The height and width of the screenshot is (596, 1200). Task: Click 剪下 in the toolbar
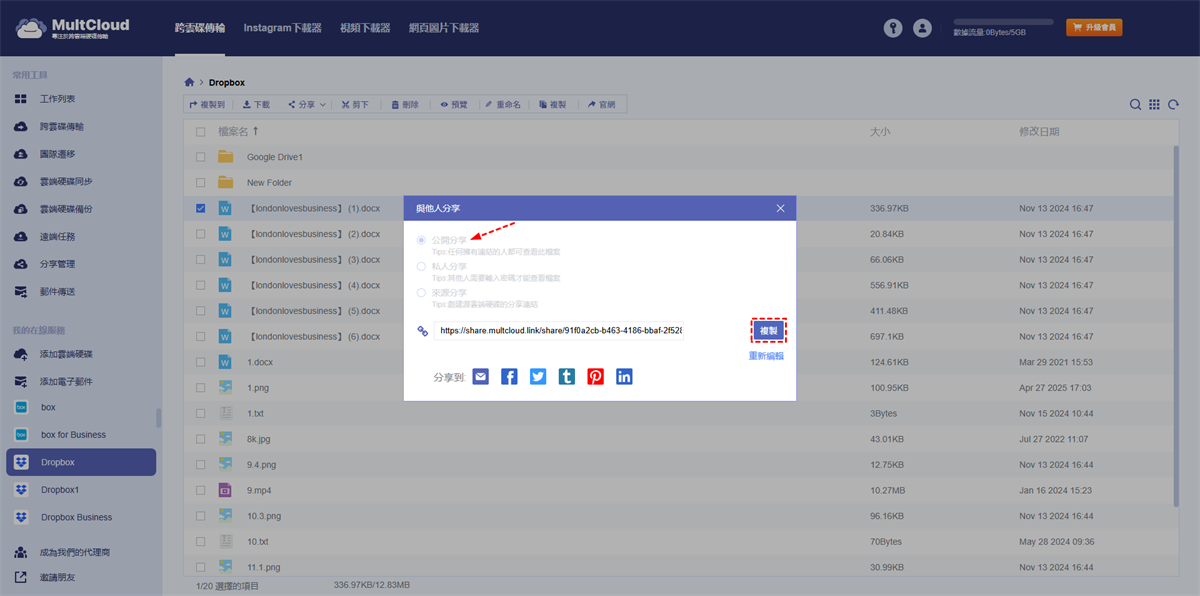[355, 104]
